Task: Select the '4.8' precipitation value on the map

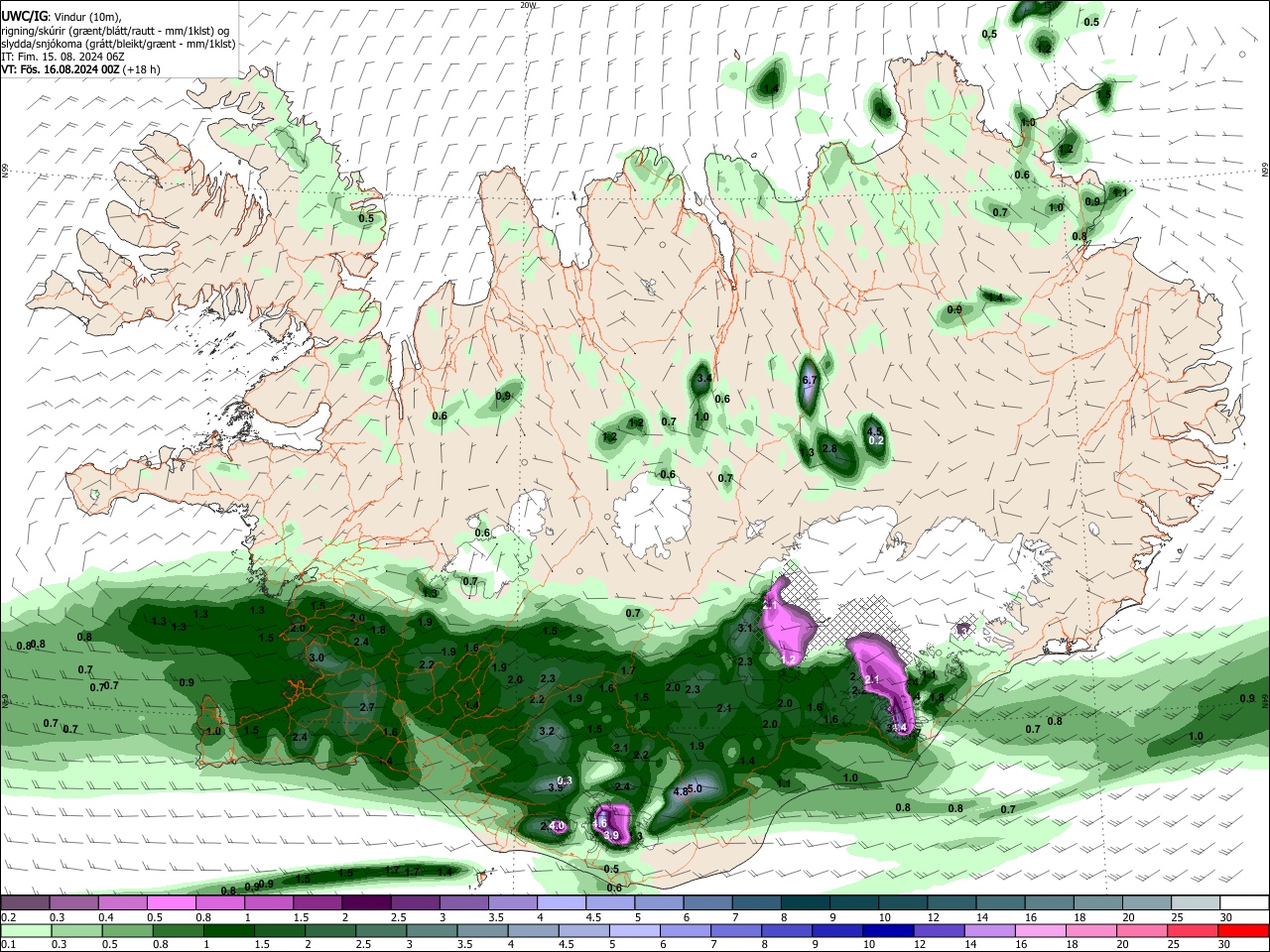Action: click(x=681, y=791)
